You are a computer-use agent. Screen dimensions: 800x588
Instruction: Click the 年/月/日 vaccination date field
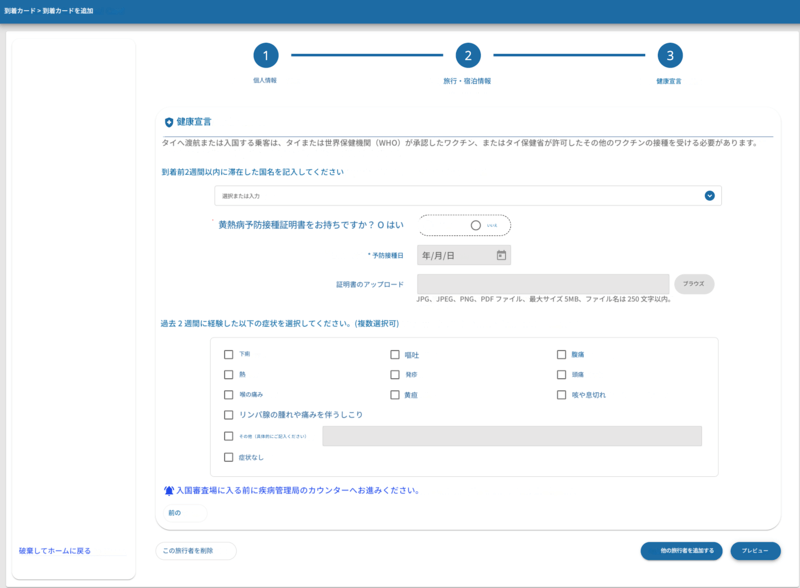pos(464,255)
